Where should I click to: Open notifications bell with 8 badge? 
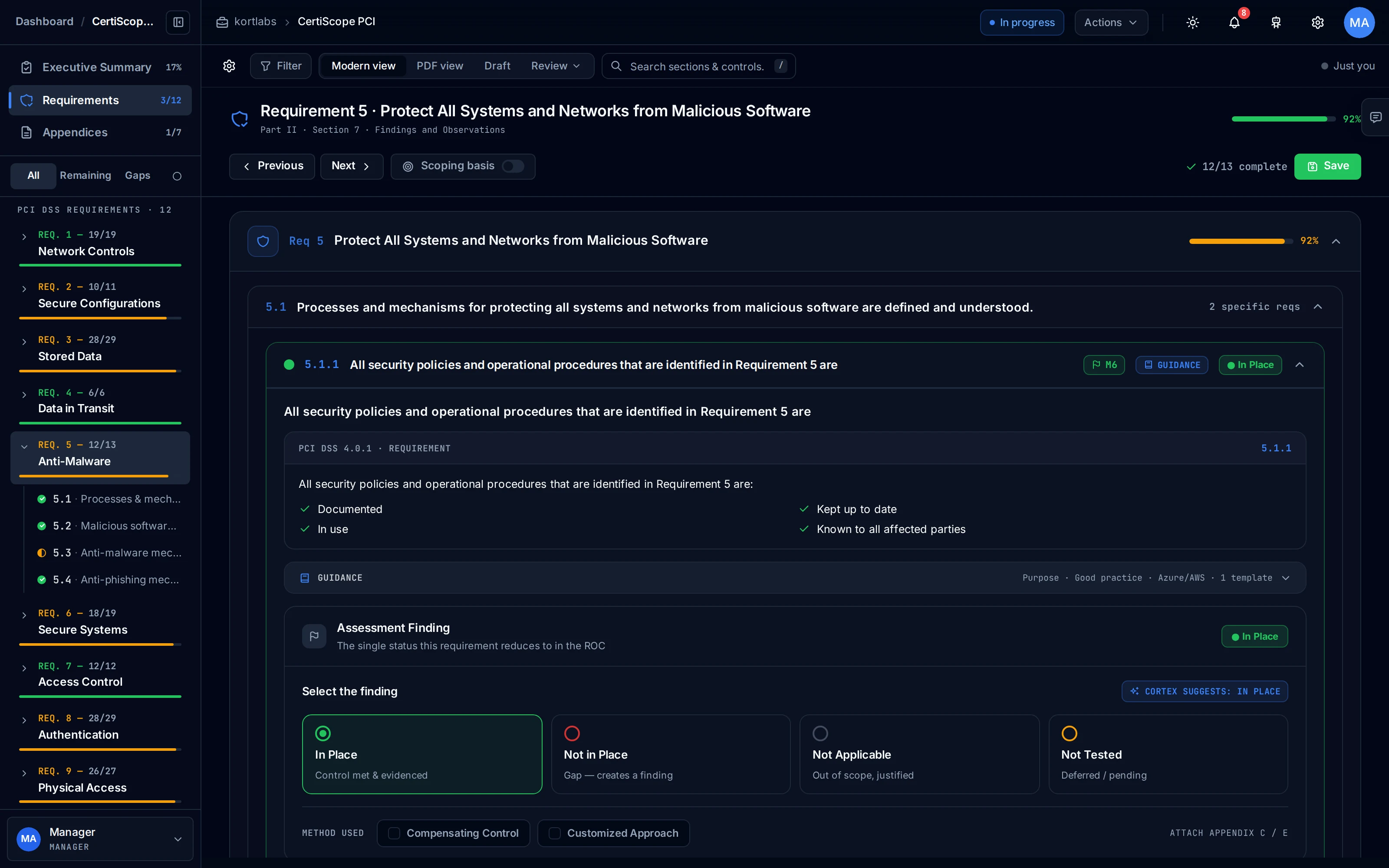1234,23
